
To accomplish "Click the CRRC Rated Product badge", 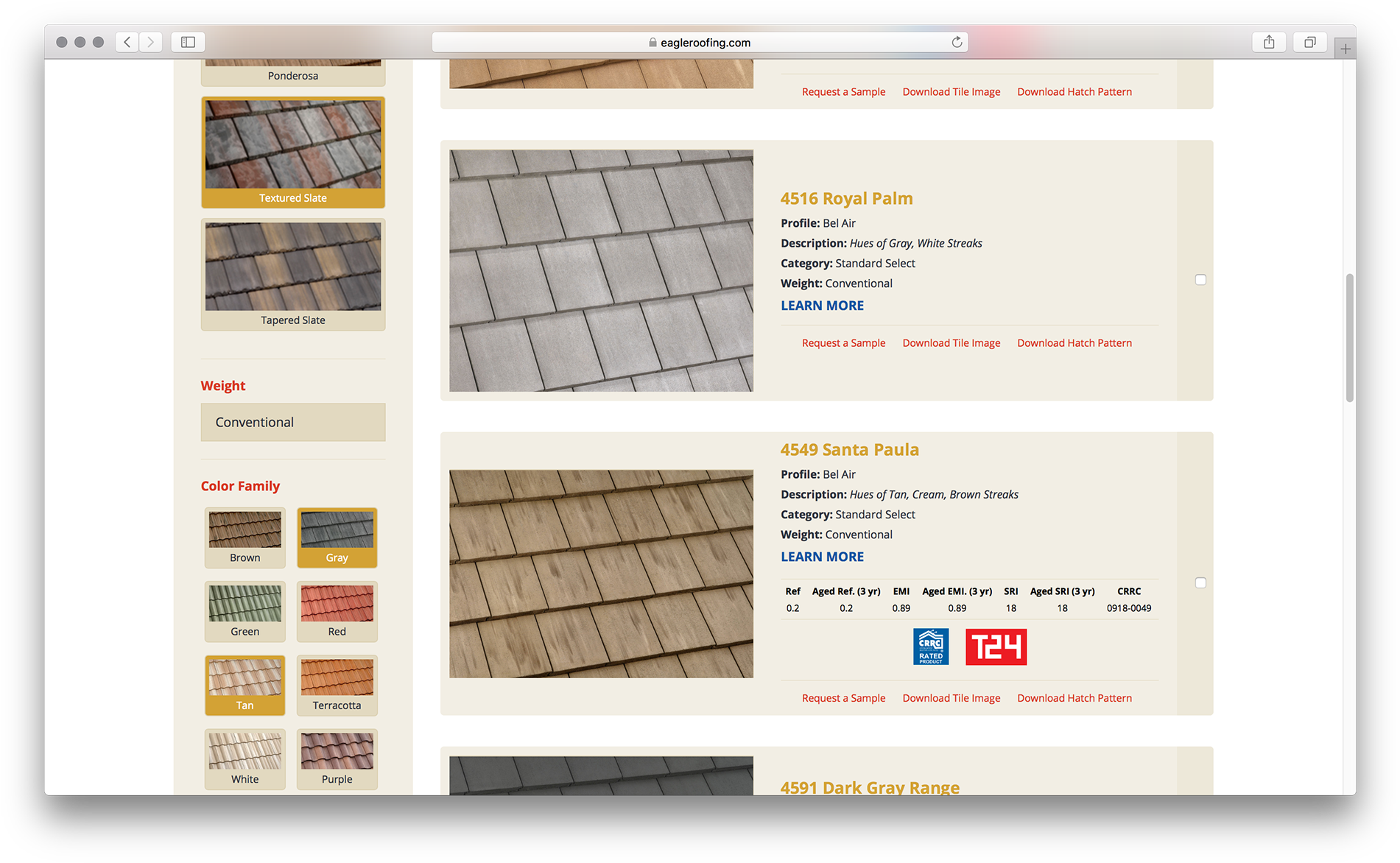I will [931, 647].
